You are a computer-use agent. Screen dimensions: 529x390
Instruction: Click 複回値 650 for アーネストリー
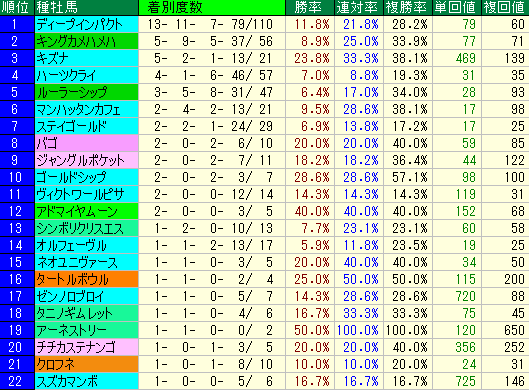pos(505,330)
